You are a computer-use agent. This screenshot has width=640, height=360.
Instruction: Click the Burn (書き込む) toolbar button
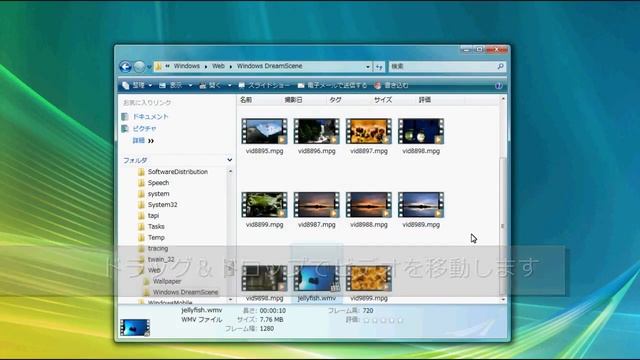pyautogui.click(x=391, y=85)
